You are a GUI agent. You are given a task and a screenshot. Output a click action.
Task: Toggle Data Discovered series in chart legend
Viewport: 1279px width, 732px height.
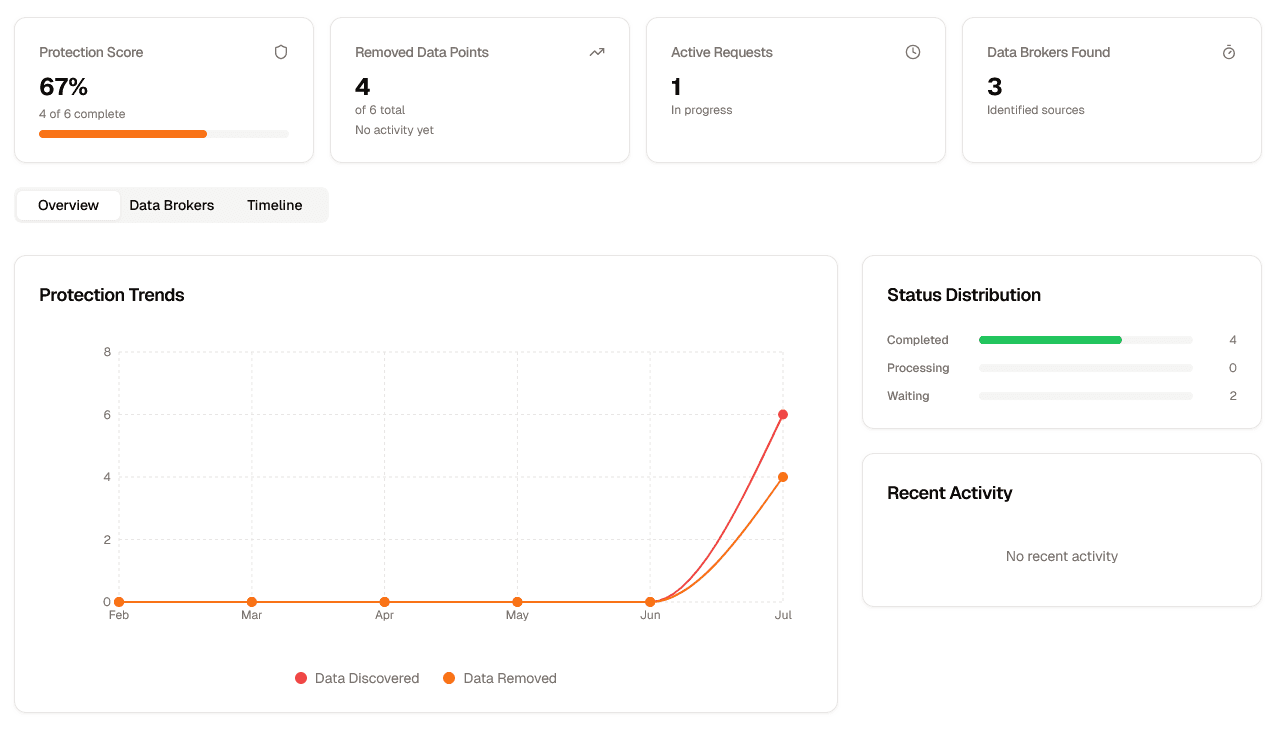366,678
